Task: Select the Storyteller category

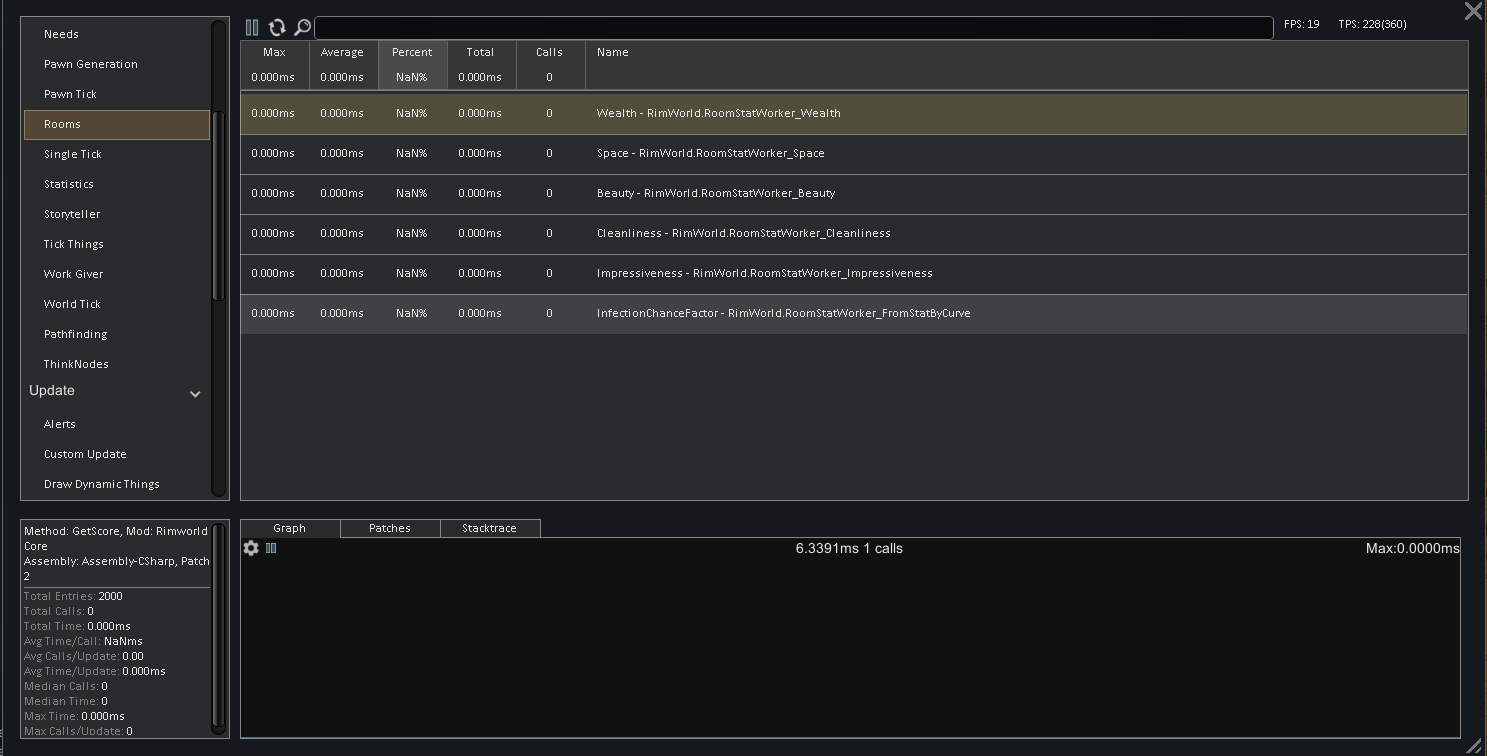Action: pos(117,214)
